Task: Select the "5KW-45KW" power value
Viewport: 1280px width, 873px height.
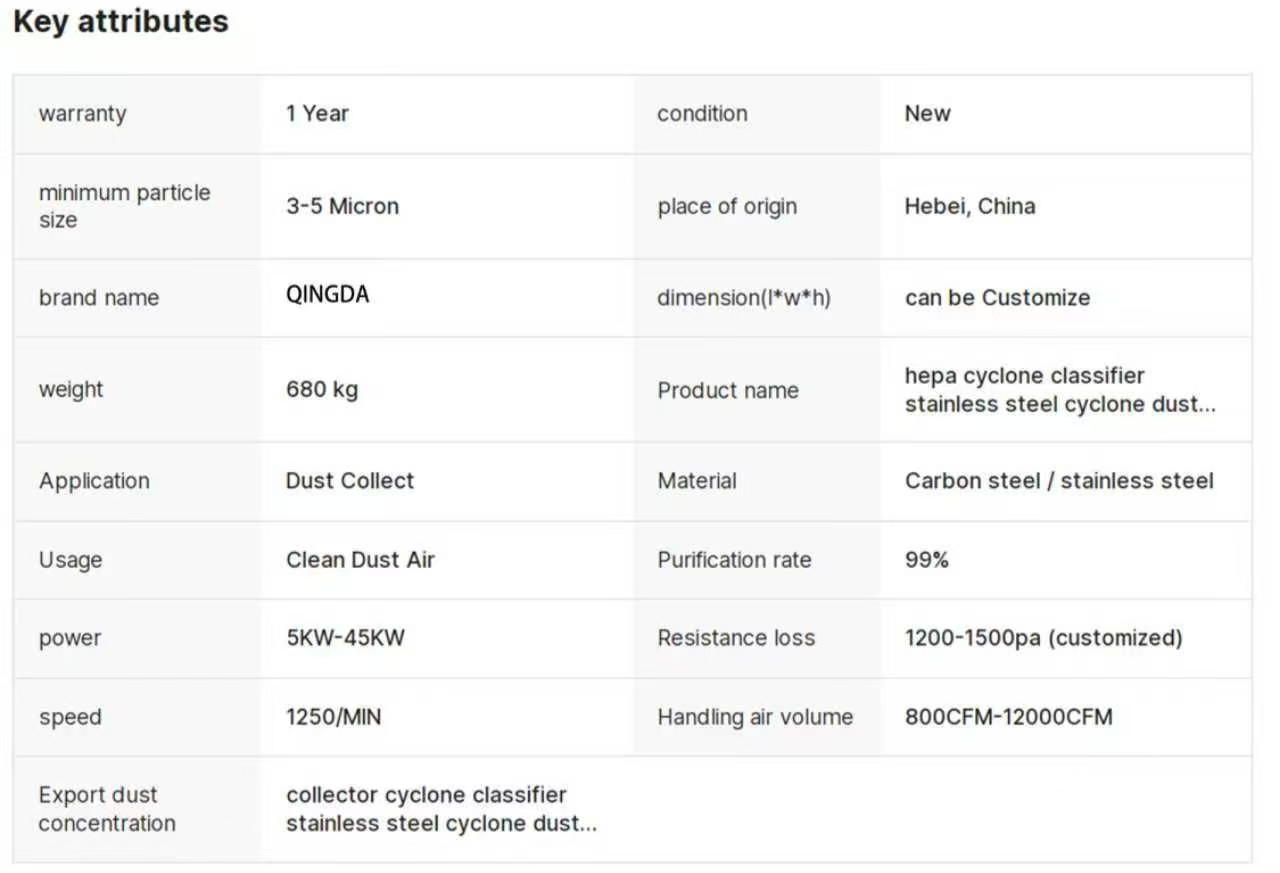Action: pos(345,638)
